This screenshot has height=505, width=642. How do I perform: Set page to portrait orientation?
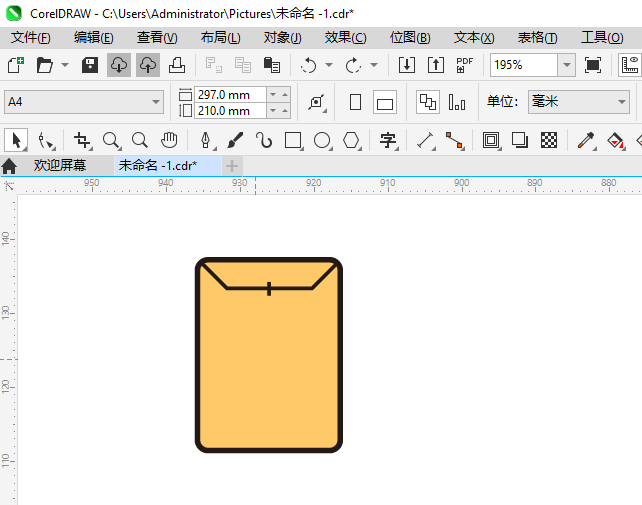355,102
